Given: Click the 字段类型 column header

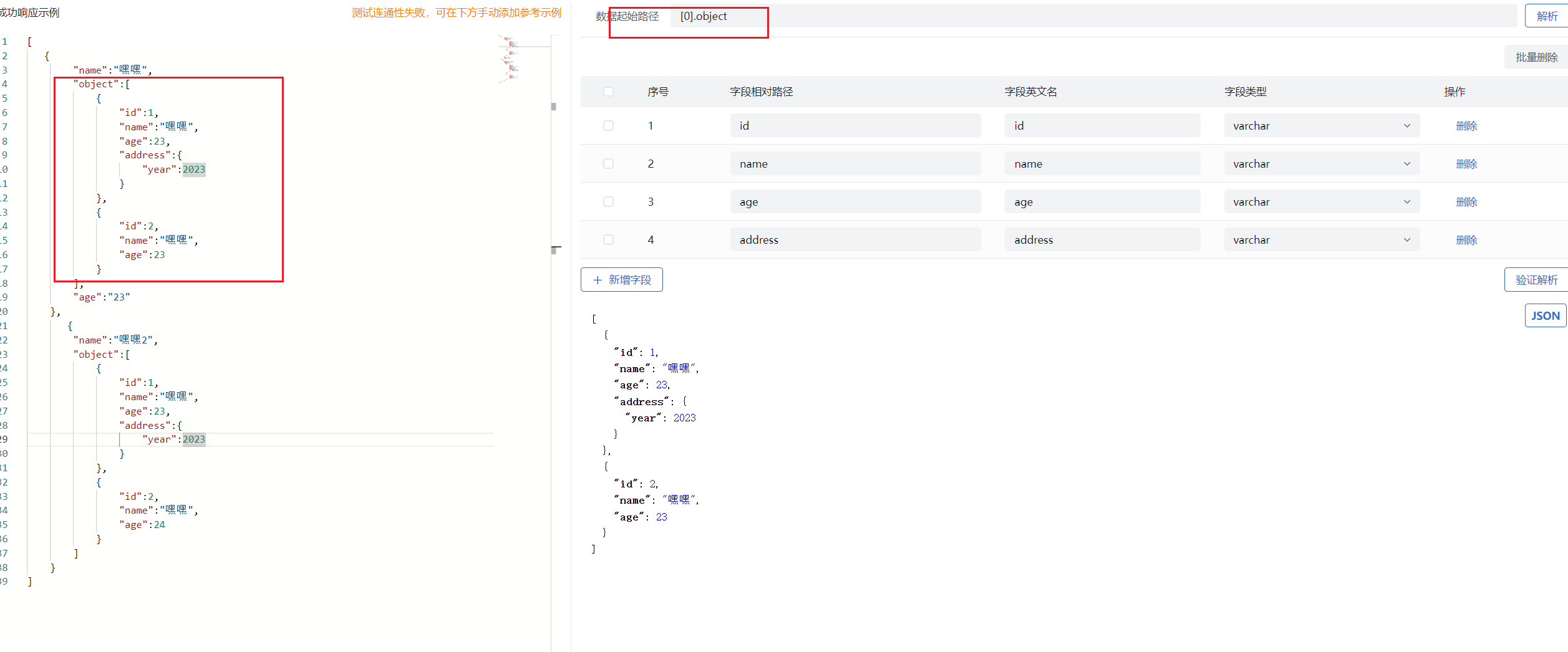Looking at the screenshot, I should pyautogui.click(x=1246, y=92).
